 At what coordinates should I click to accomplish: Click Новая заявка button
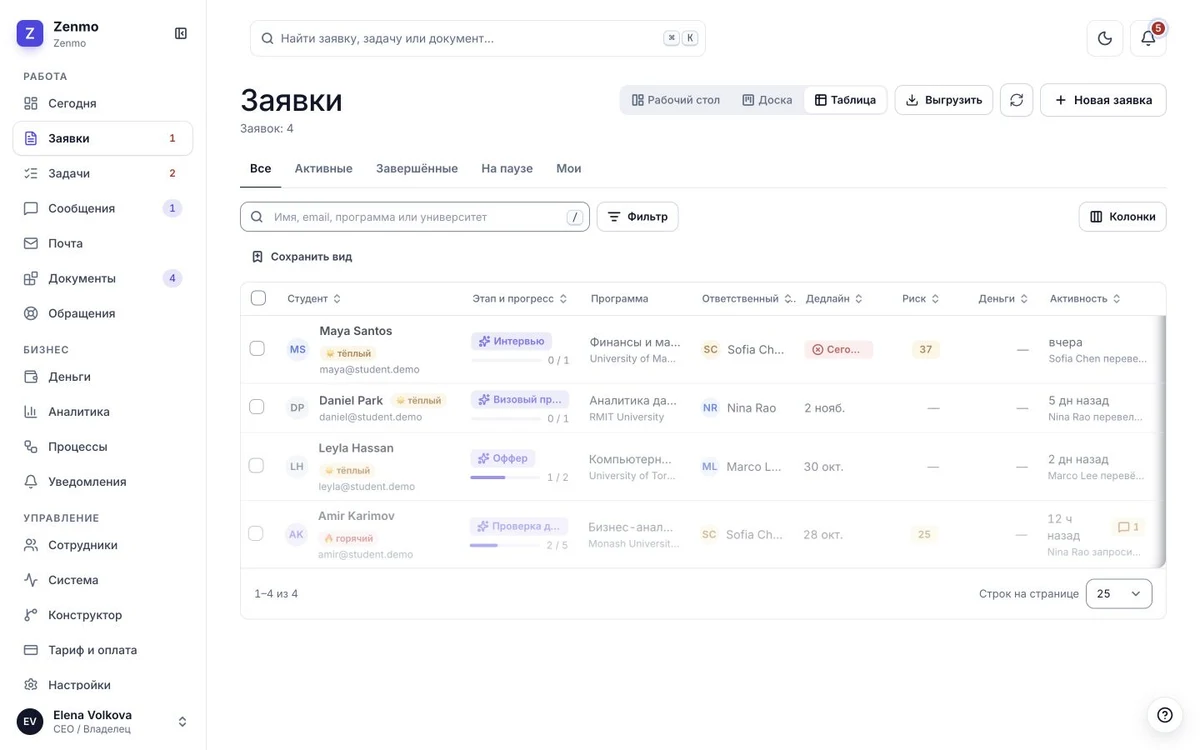[1103, 100]
